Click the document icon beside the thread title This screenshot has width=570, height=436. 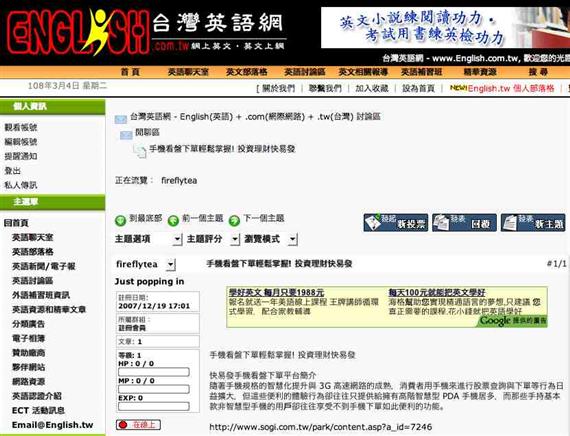140,151
